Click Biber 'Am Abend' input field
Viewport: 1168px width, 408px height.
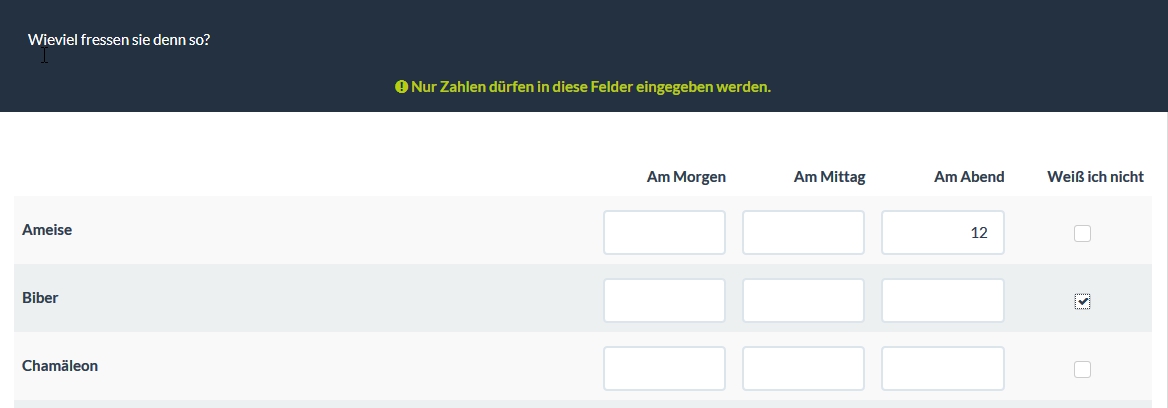(942, 301)
